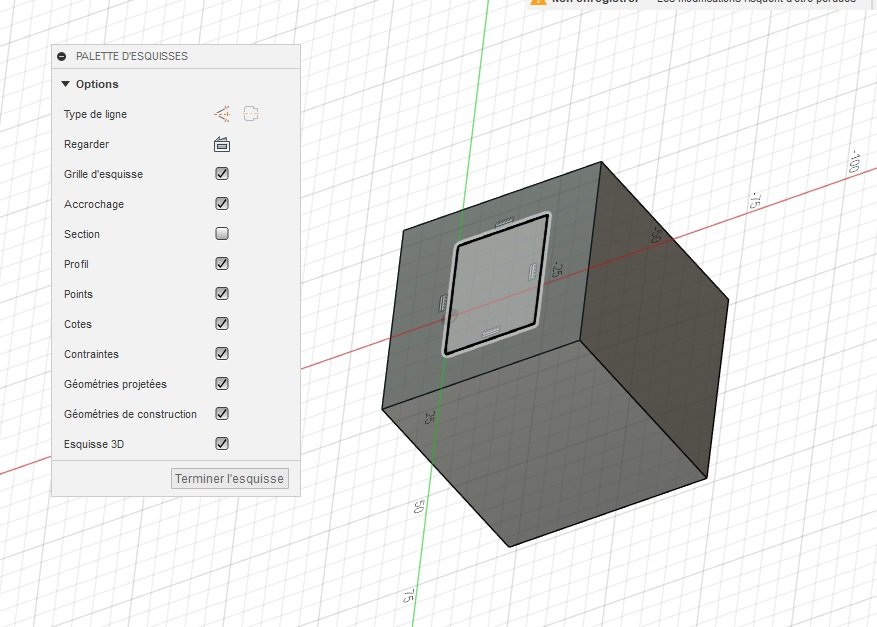The height and width of the screenshot is (627, 877).
Task: Disable the Grille d'esquisse checkbox
Action: (222, 174)
